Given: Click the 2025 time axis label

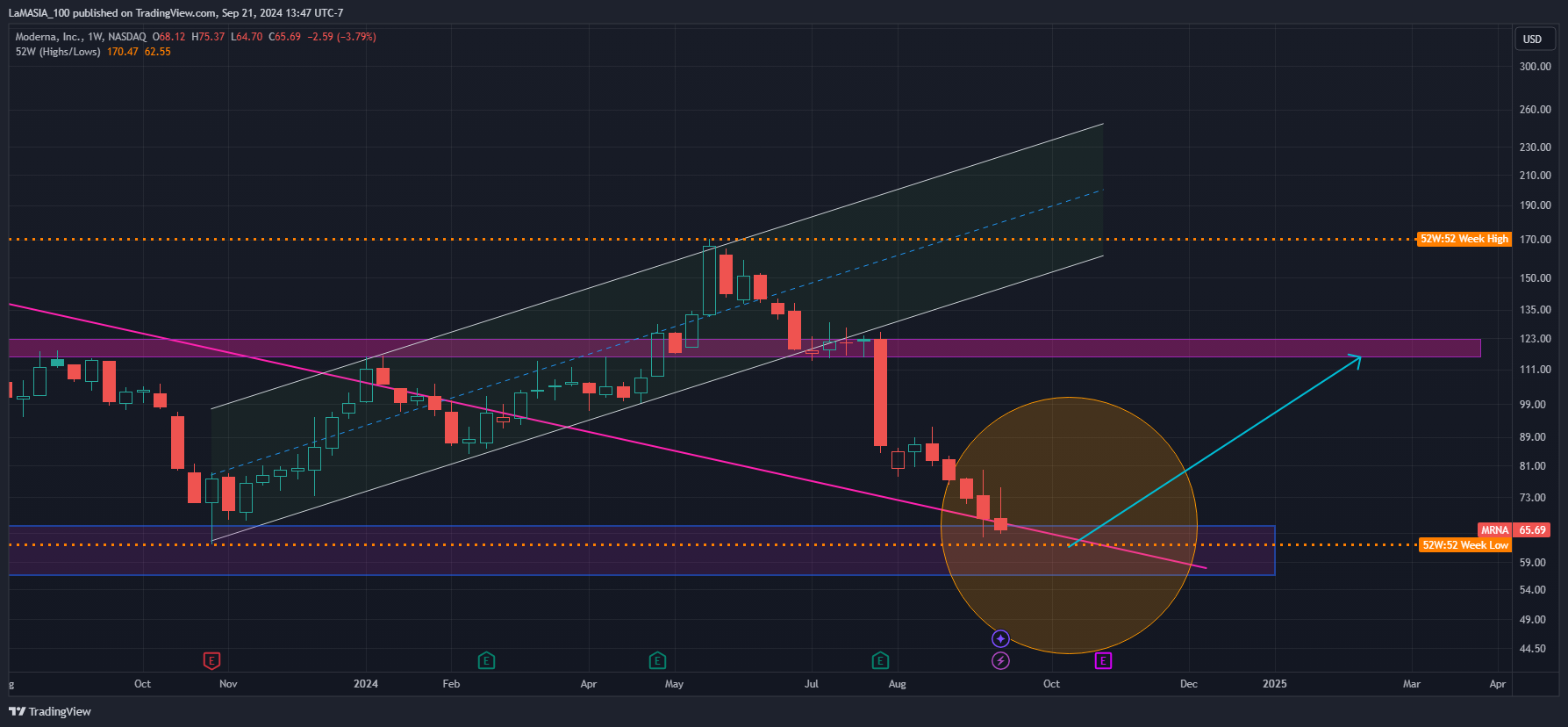Looking at the screenshot, I should (x=1274, y=684).
